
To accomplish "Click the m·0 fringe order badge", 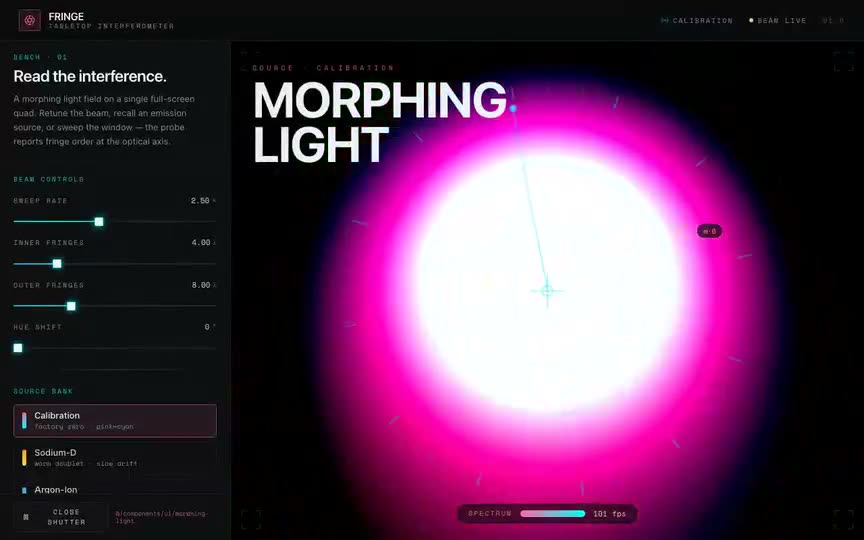I will tap(710, 231).
